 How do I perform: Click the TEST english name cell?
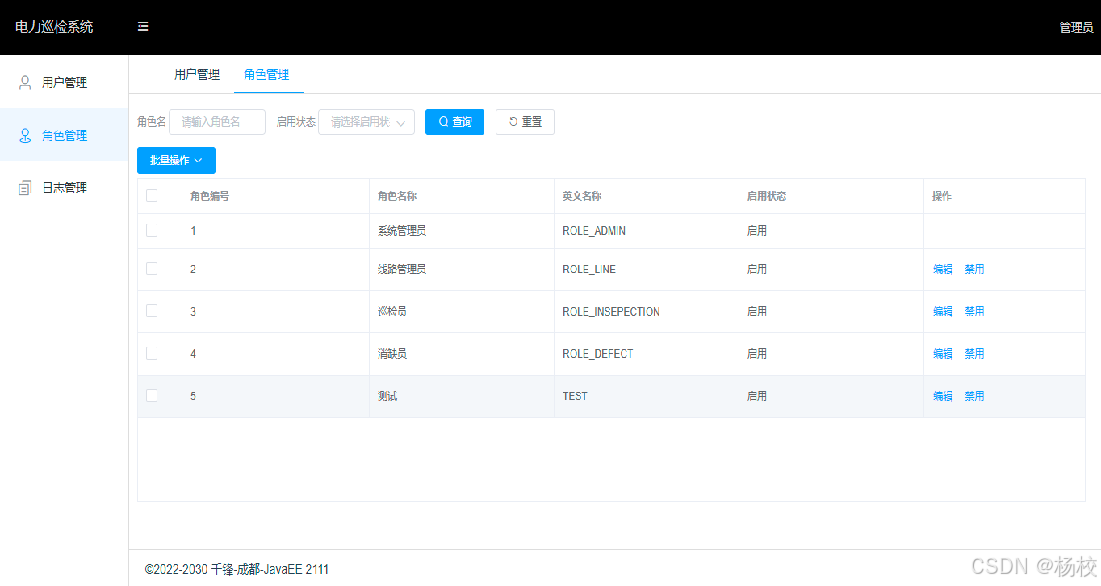[x=575, y=396]
